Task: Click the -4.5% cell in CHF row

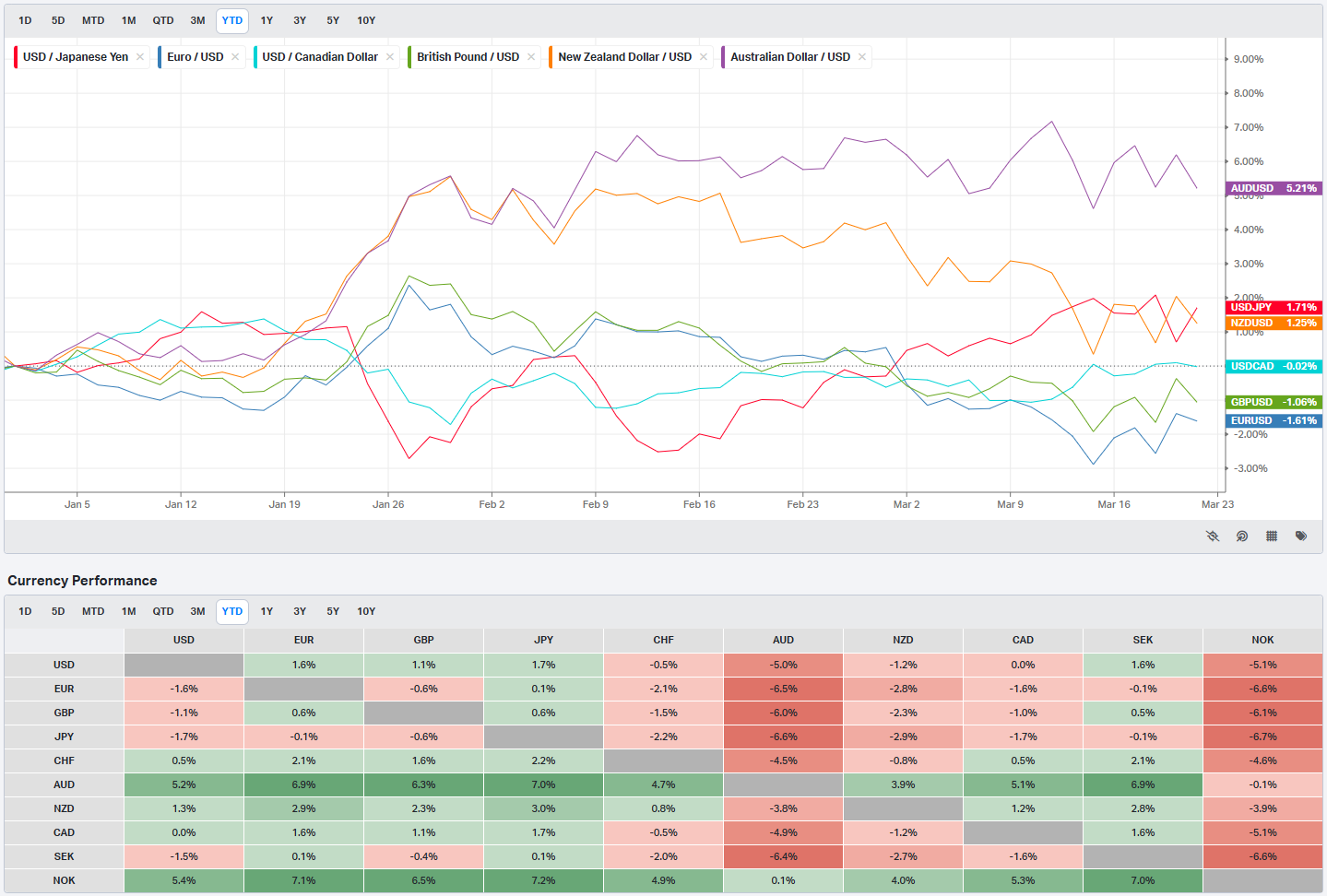Action: [783, 760]
